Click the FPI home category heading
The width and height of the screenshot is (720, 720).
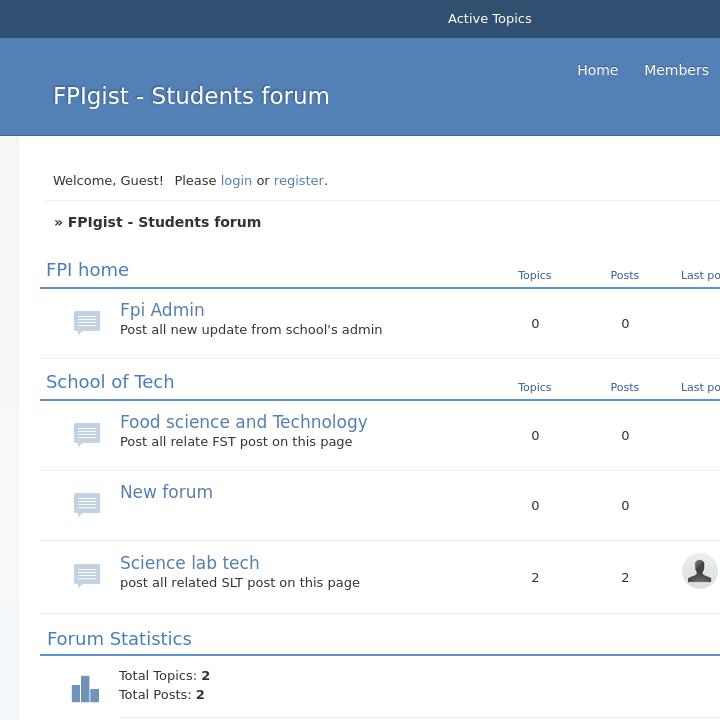(x=87, y=270)
